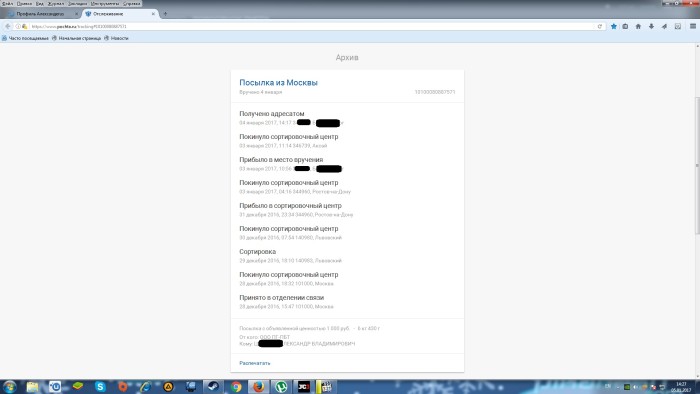The height and width of the screenshot is (394, 700).
Task: Click the tracking number beside Вручено 4 января
Action: (x=435, y=92)
